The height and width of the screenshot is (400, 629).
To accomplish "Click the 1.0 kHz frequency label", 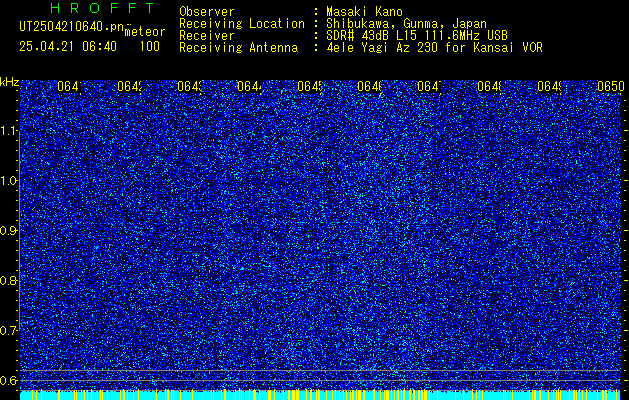I will 8,181.
